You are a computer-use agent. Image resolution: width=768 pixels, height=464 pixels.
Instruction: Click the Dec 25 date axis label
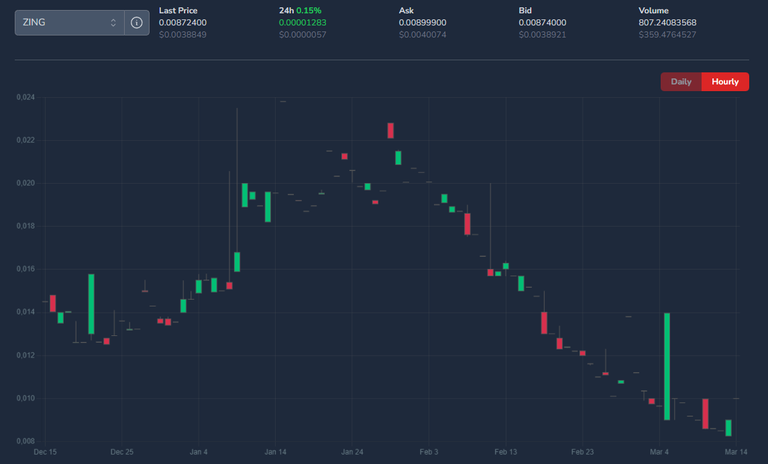point(121,452)
